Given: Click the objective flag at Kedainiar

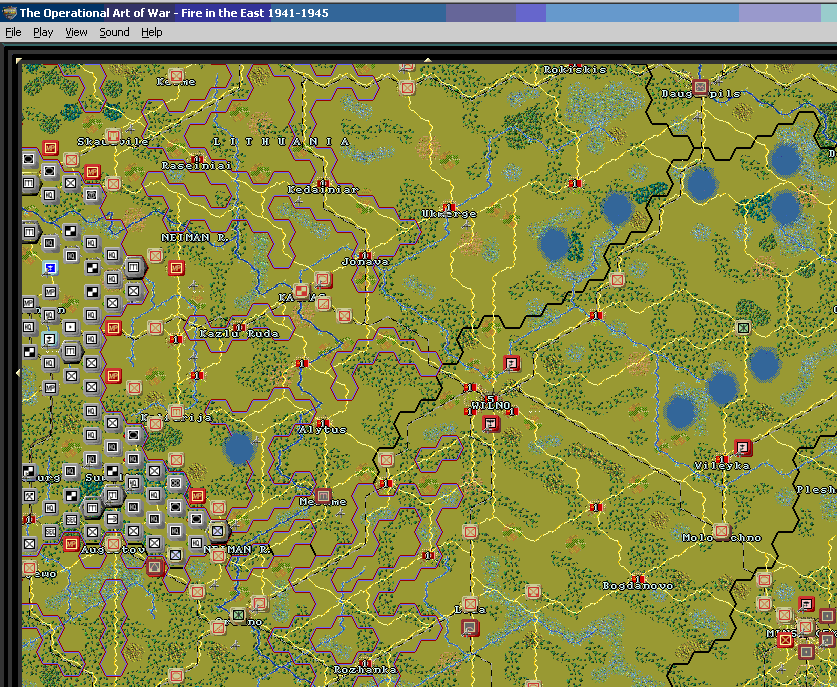Looking at the screenshot, I should [322, 183].
